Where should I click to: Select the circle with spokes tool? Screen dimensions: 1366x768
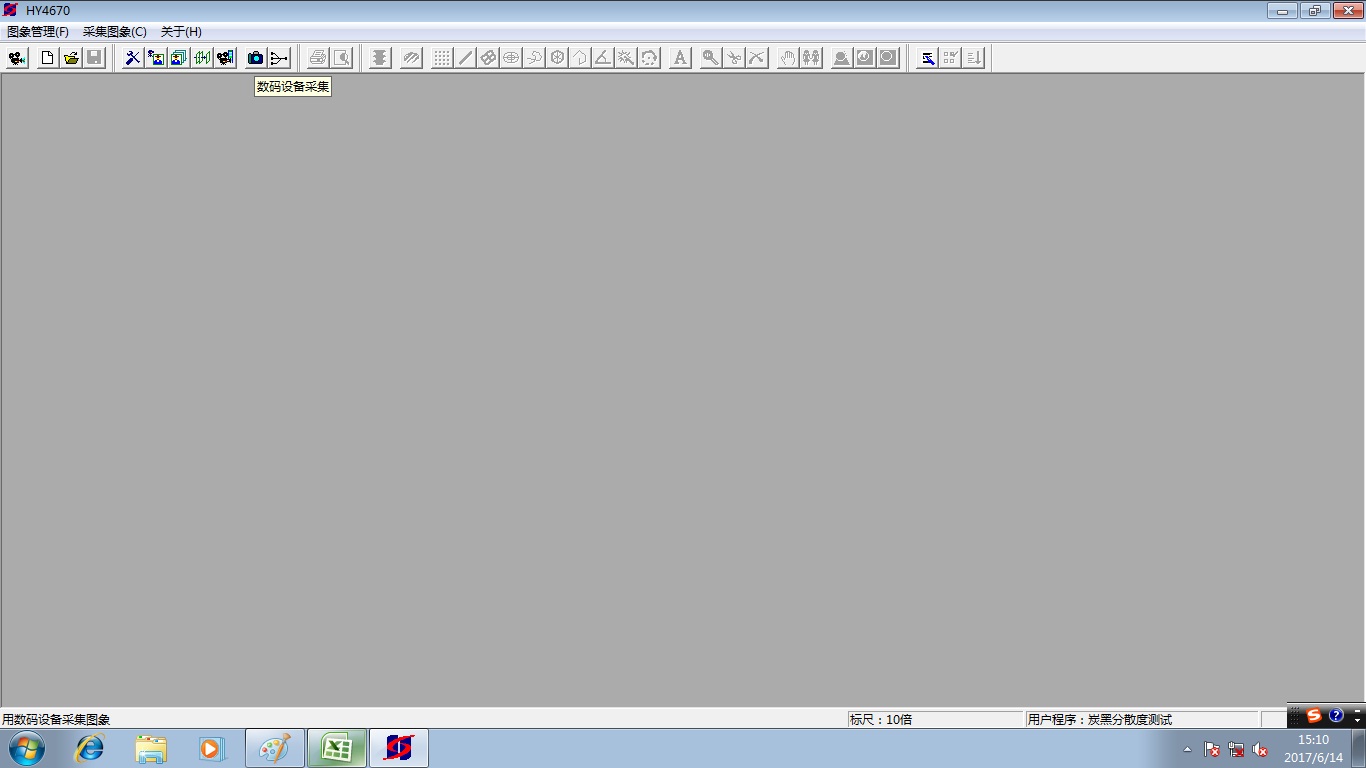557,58
